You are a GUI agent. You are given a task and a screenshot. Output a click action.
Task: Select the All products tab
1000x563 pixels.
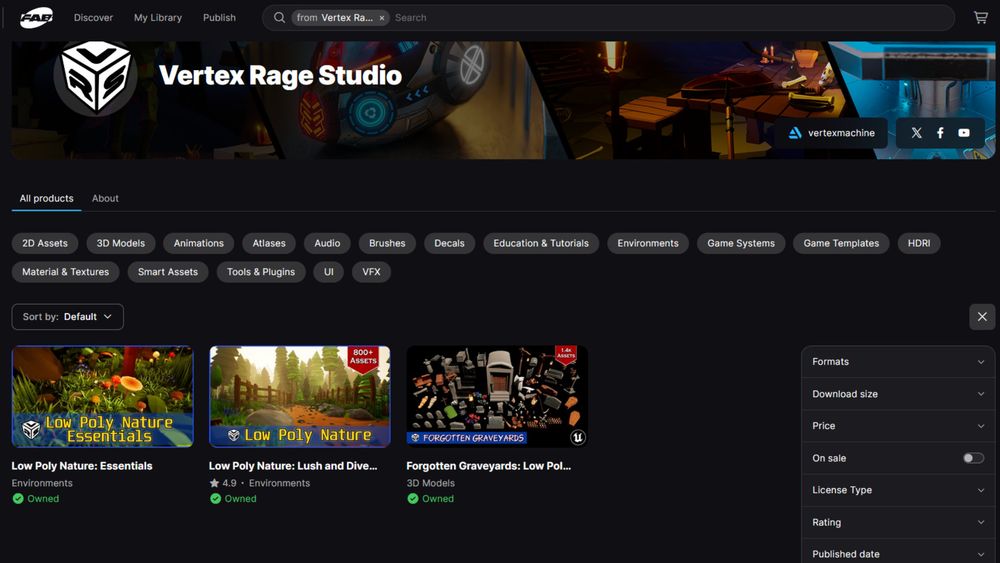47,198
